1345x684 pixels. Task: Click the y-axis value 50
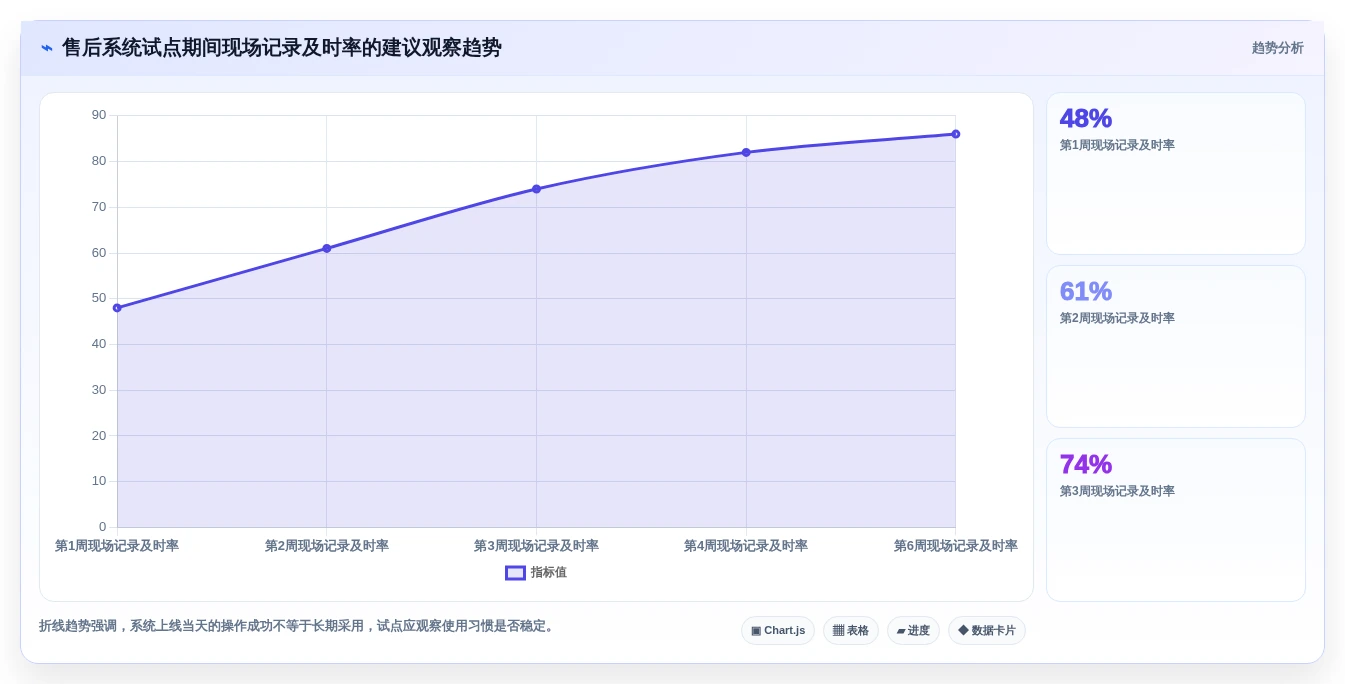[x=99, y=298]
